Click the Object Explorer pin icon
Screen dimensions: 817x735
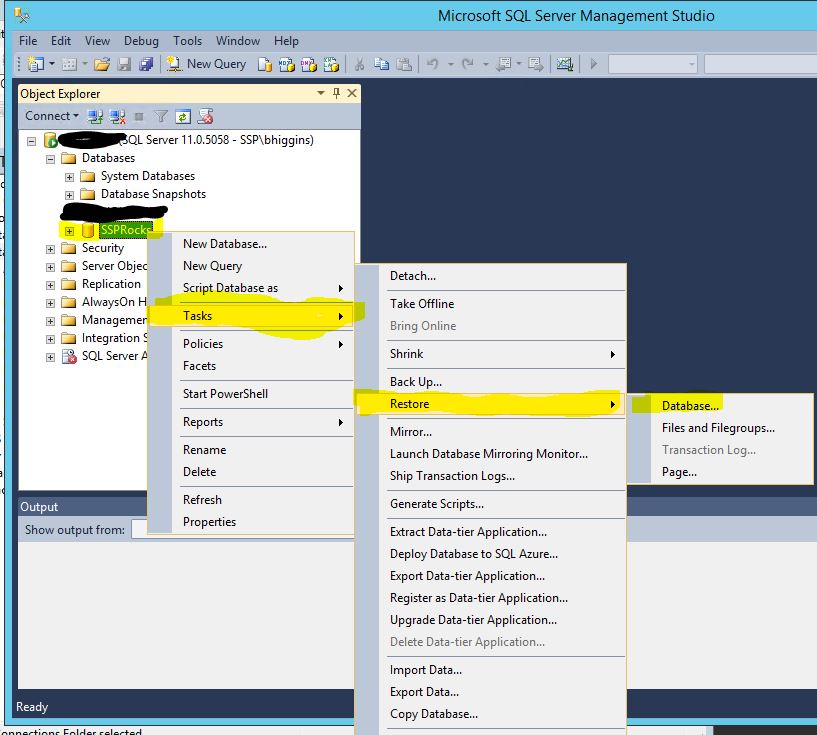(x=337, y=93)
